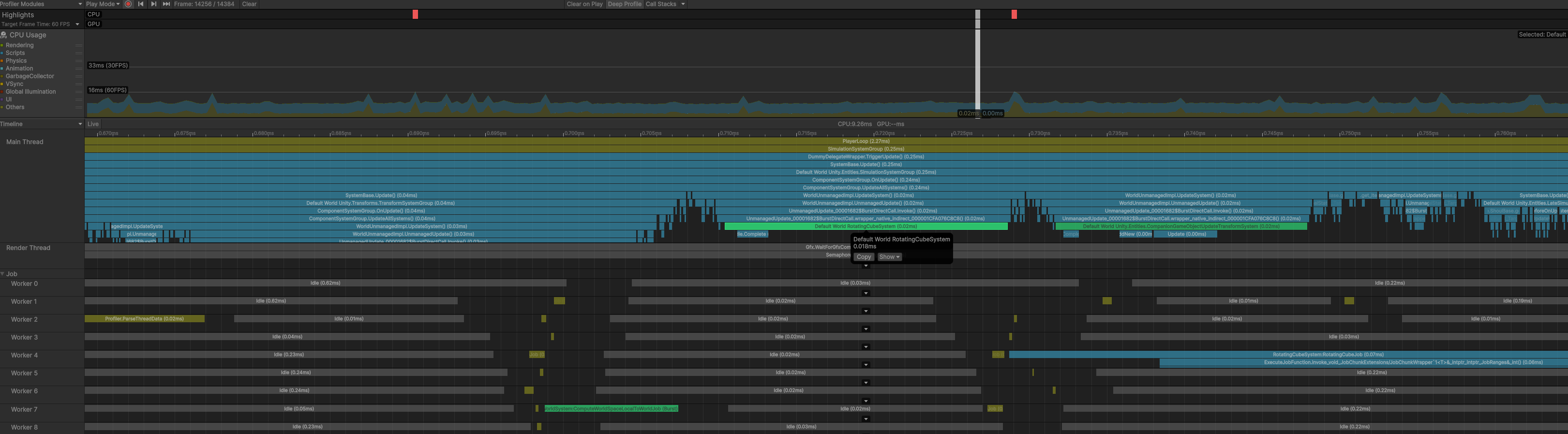
Task: Toggle the Rendering category color box
Action: 2,45
